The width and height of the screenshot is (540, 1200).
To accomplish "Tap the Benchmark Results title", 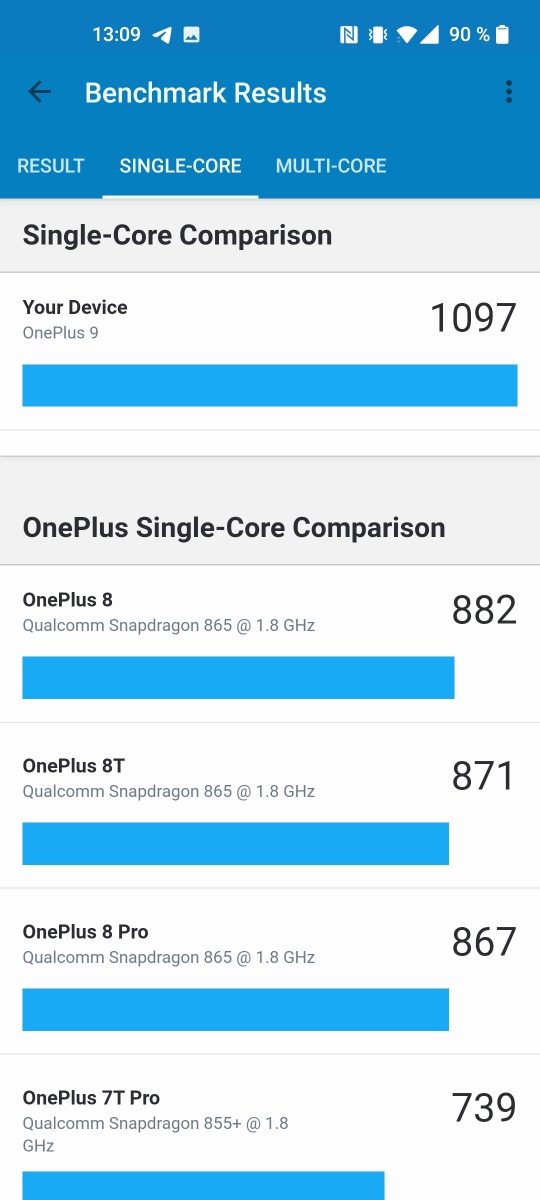I will (206, 93).
